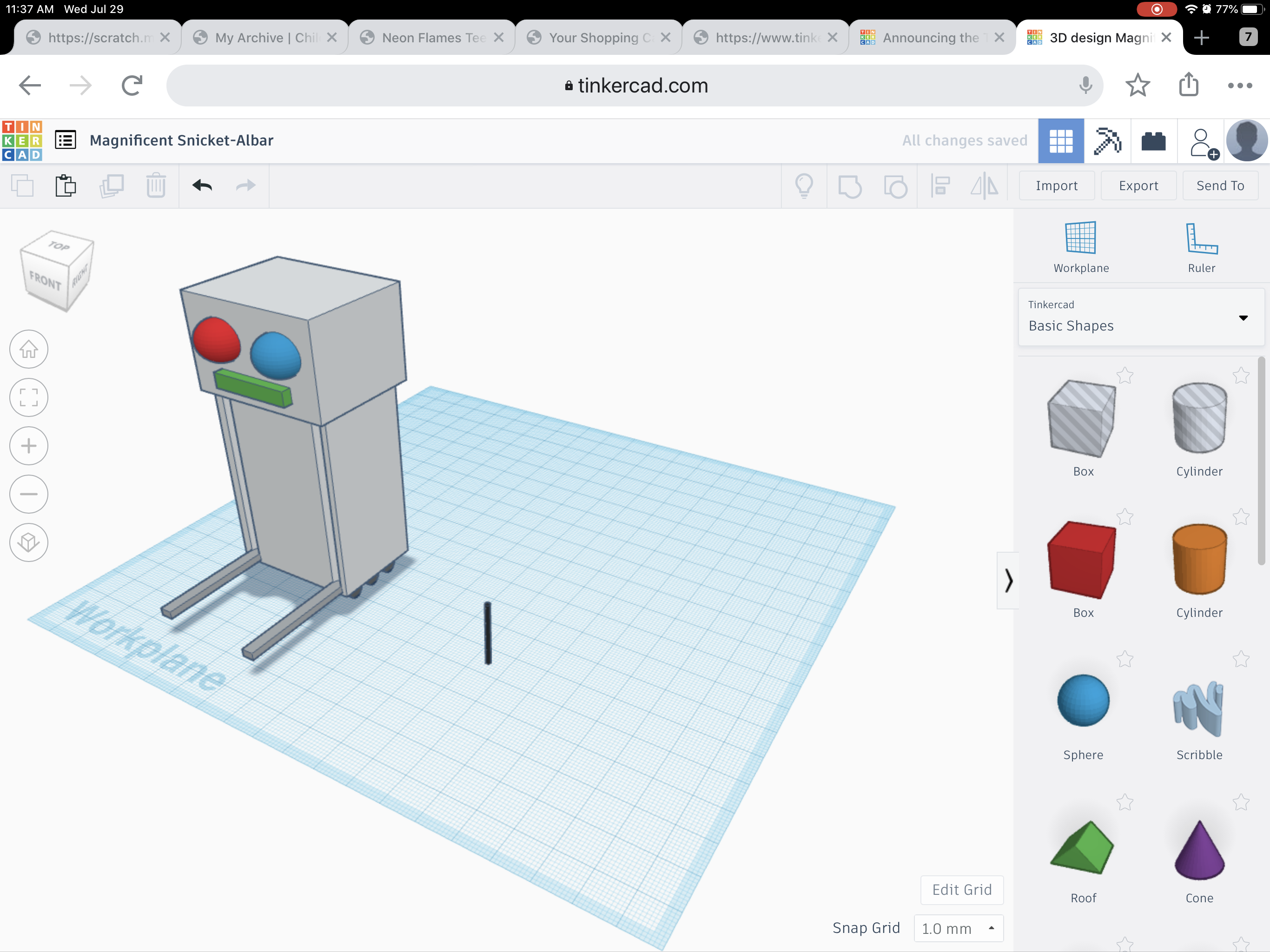This screenshot has height=952, width=1270.
Task: Switch to the 3D design grid view
Action: point(1061,141)
